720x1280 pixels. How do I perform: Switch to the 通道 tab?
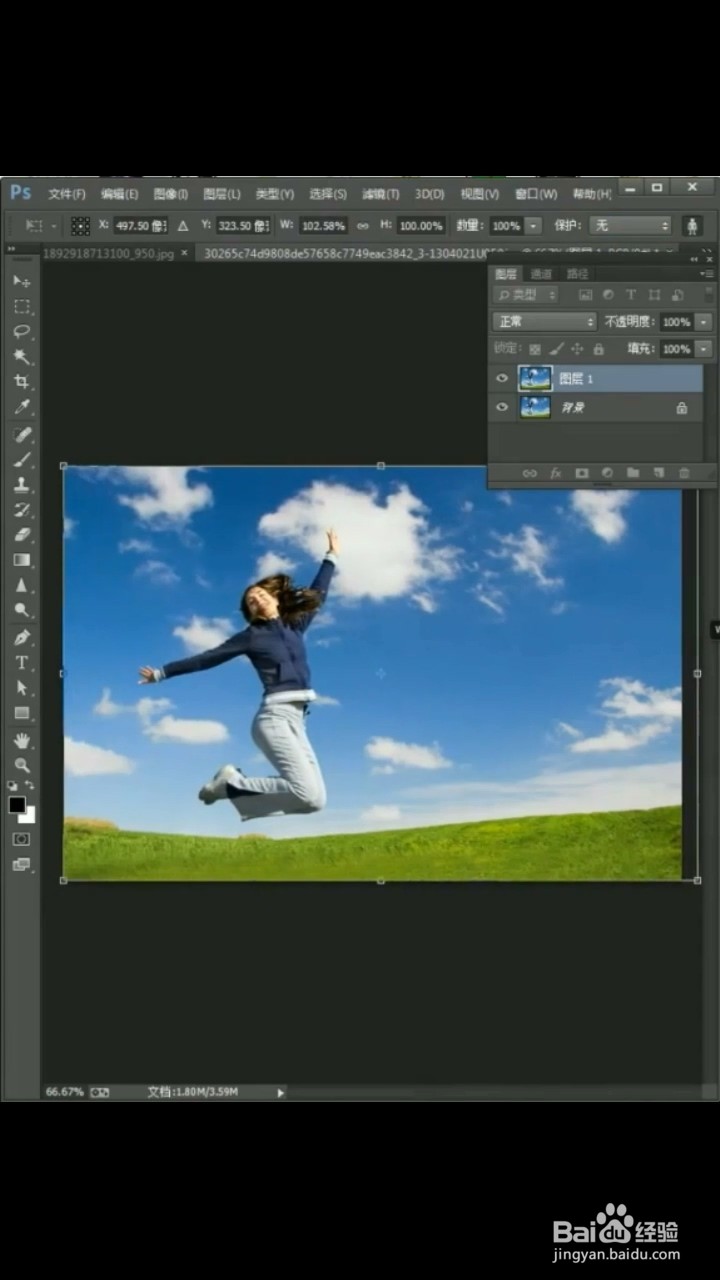[541, 273]
